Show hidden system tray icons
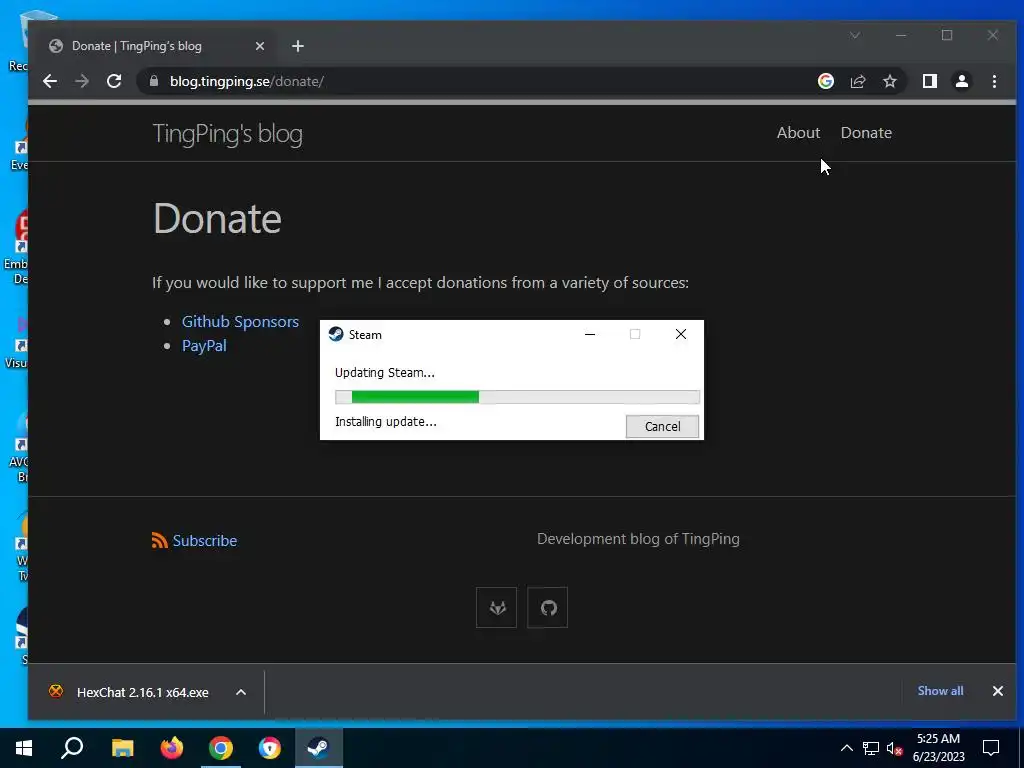Image resolution: width=1024 pixels, height=768 pixels. click(846, 748)
